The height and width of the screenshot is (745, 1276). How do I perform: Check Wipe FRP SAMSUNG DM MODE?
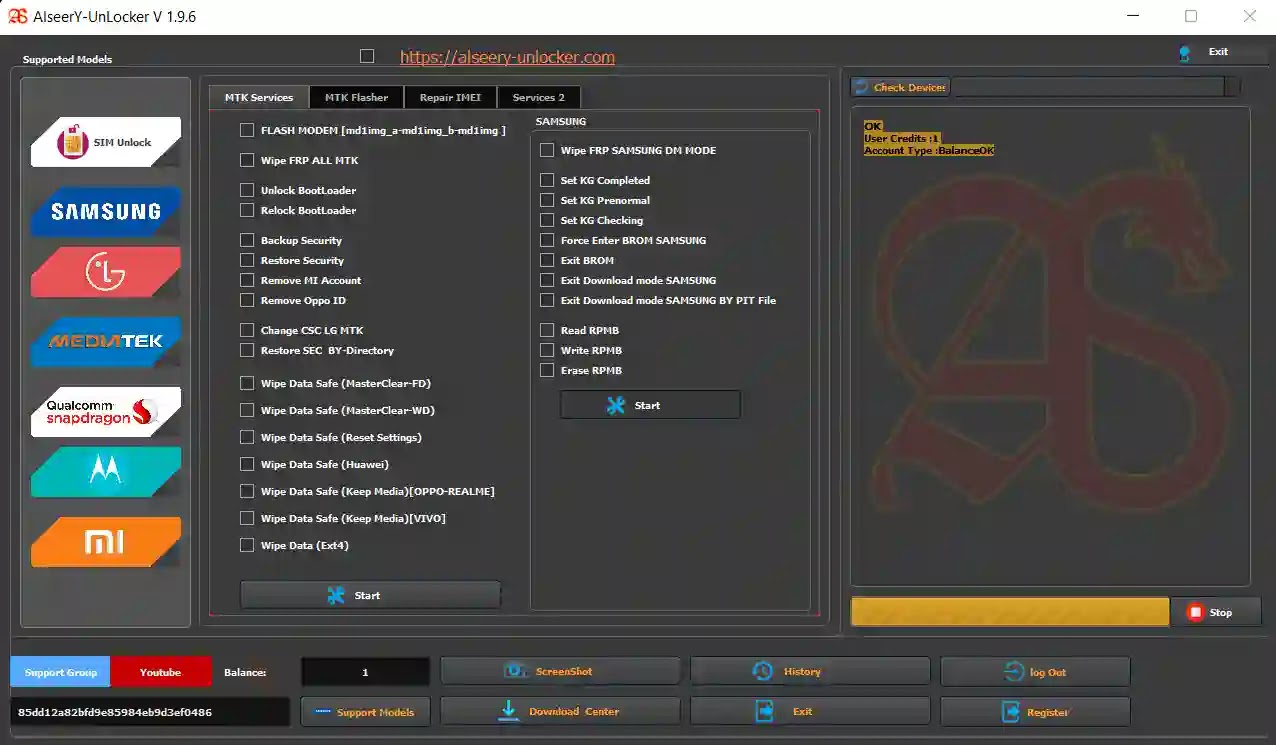(547, 150)
